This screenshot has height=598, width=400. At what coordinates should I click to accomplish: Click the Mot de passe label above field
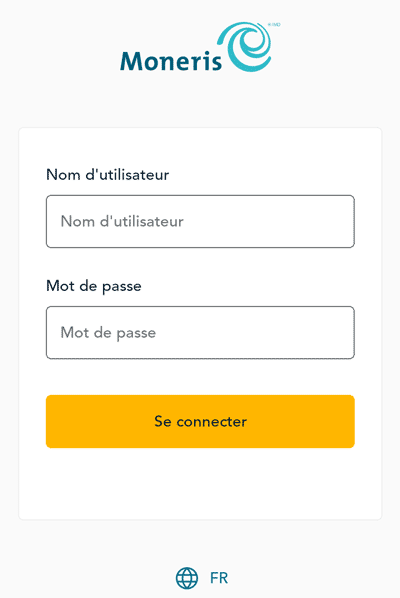(94, 286)
